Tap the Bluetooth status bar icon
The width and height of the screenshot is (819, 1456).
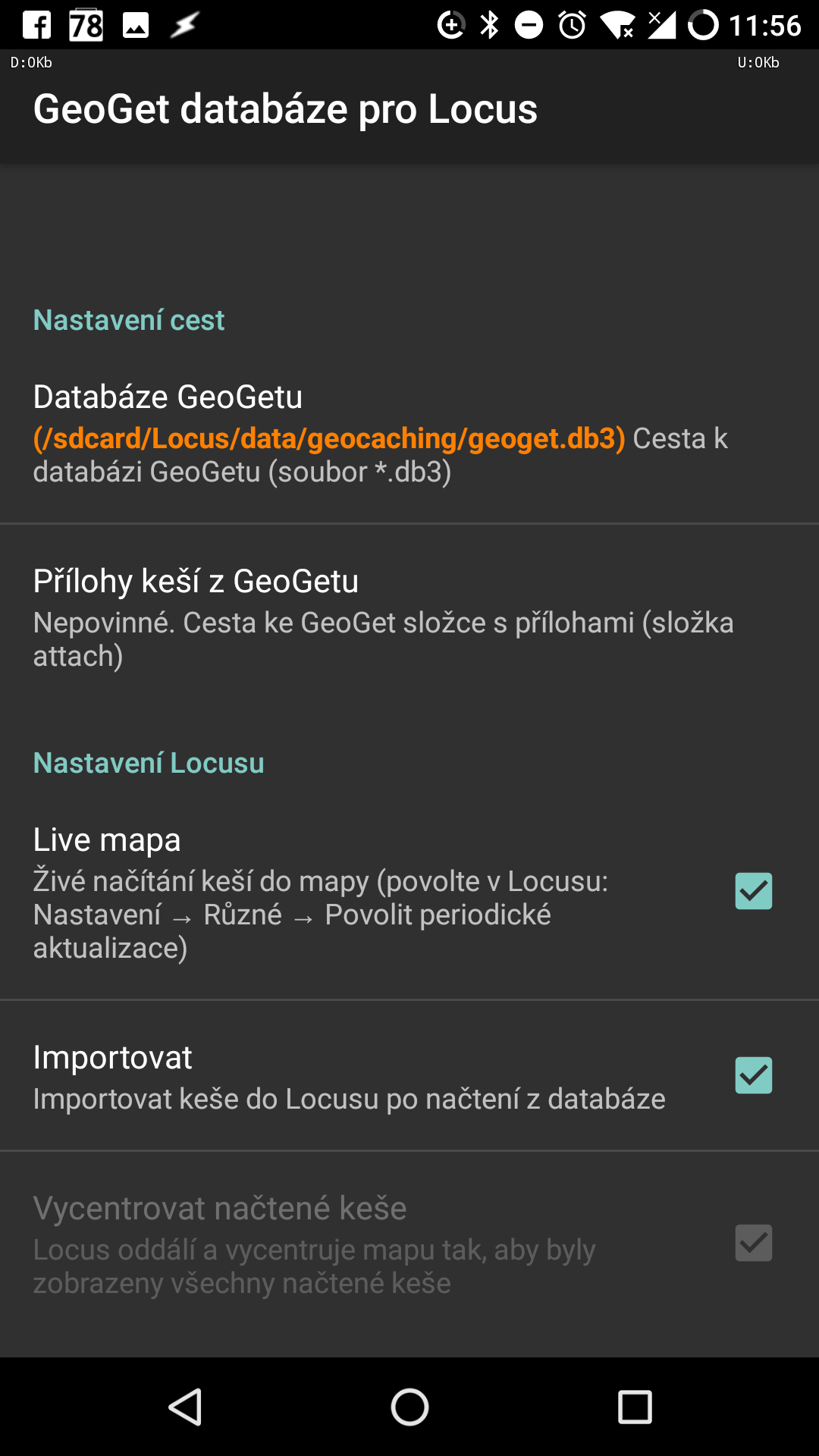point(490,25)
